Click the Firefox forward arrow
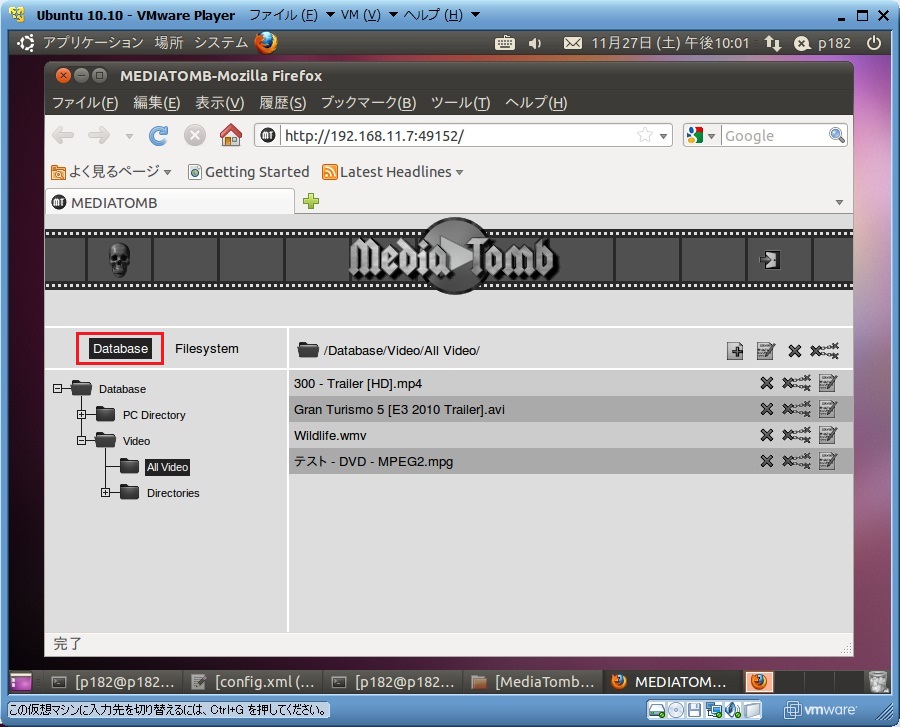 (x=99, y=136)
